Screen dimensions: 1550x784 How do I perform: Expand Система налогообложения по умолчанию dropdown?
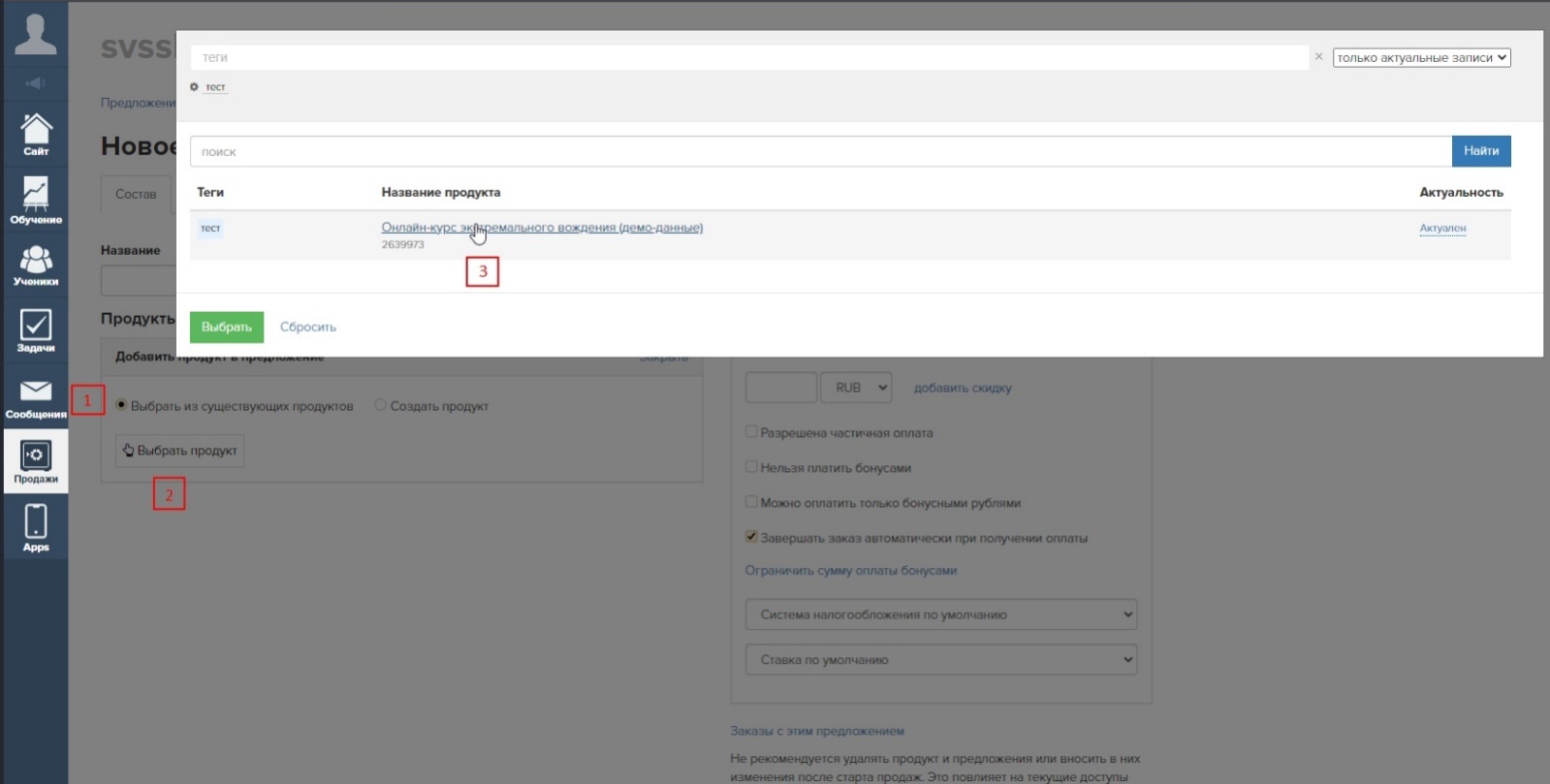click(940, 614)
